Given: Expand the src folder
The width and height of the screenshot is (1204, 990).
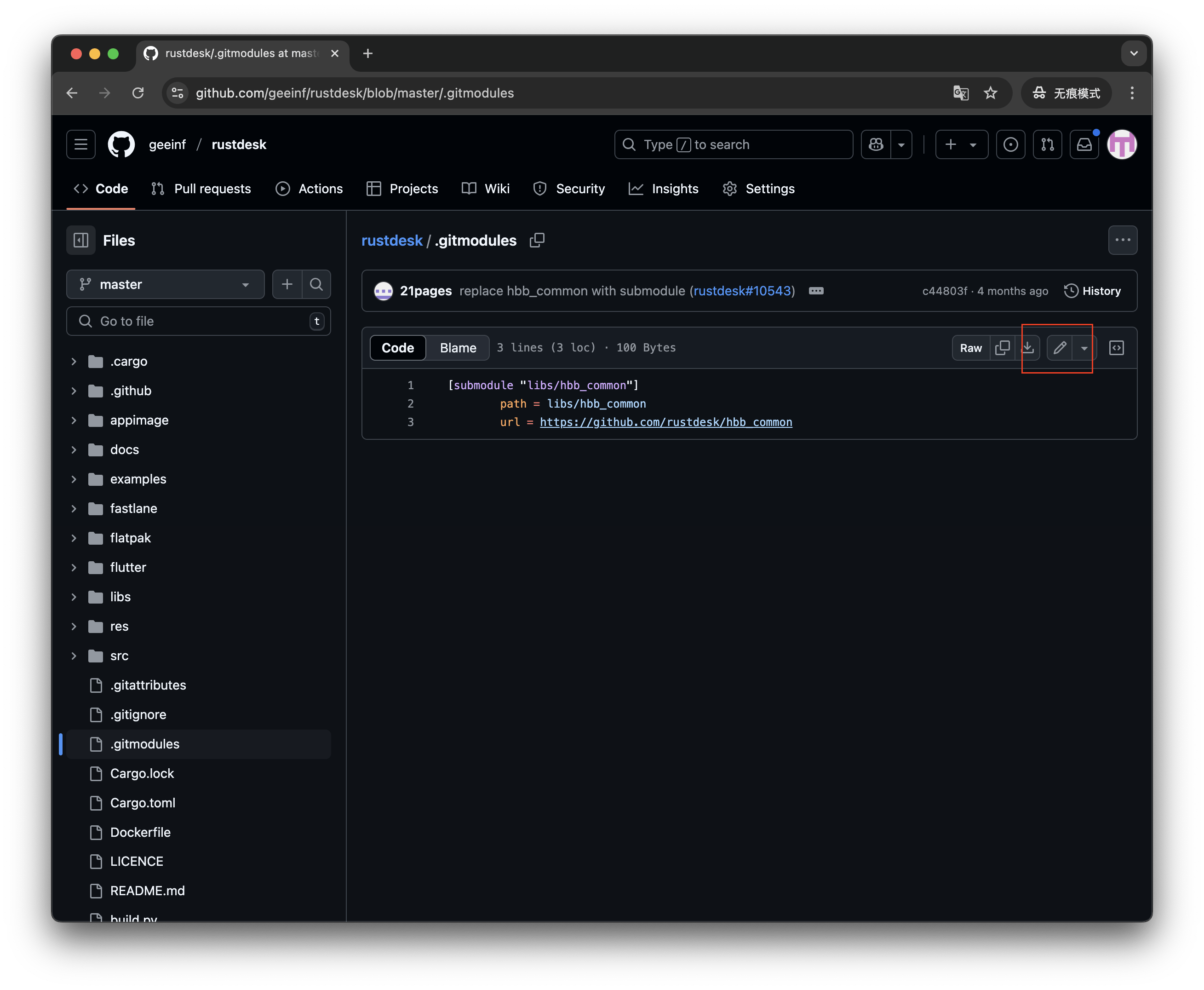Looking at the screenshot, I should 74,656.
